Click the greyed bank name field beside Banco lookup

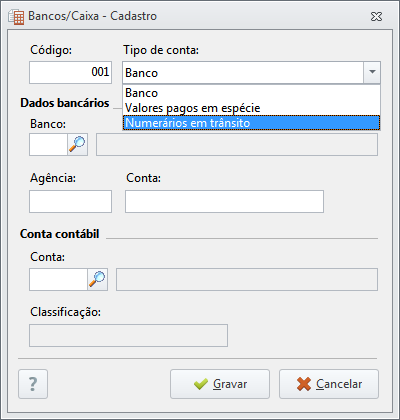(237, 145)
